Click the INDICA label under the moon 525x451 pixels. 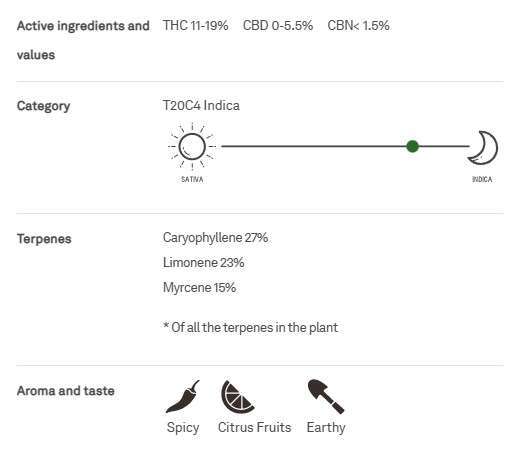click(x=482, y=179)
